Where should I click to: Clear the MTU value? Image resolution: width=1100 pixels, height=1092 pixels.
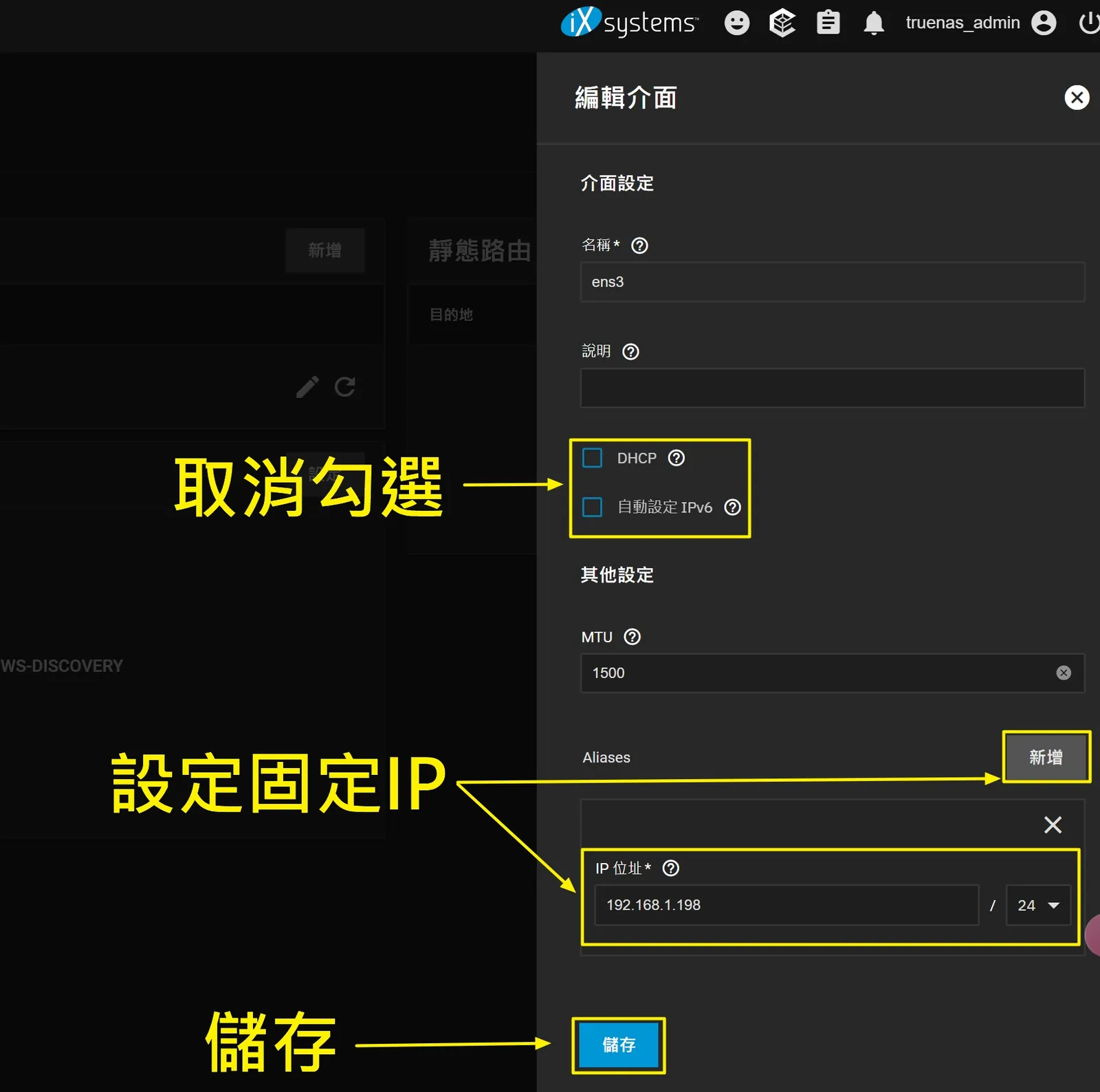click(x=1064, y=673)
